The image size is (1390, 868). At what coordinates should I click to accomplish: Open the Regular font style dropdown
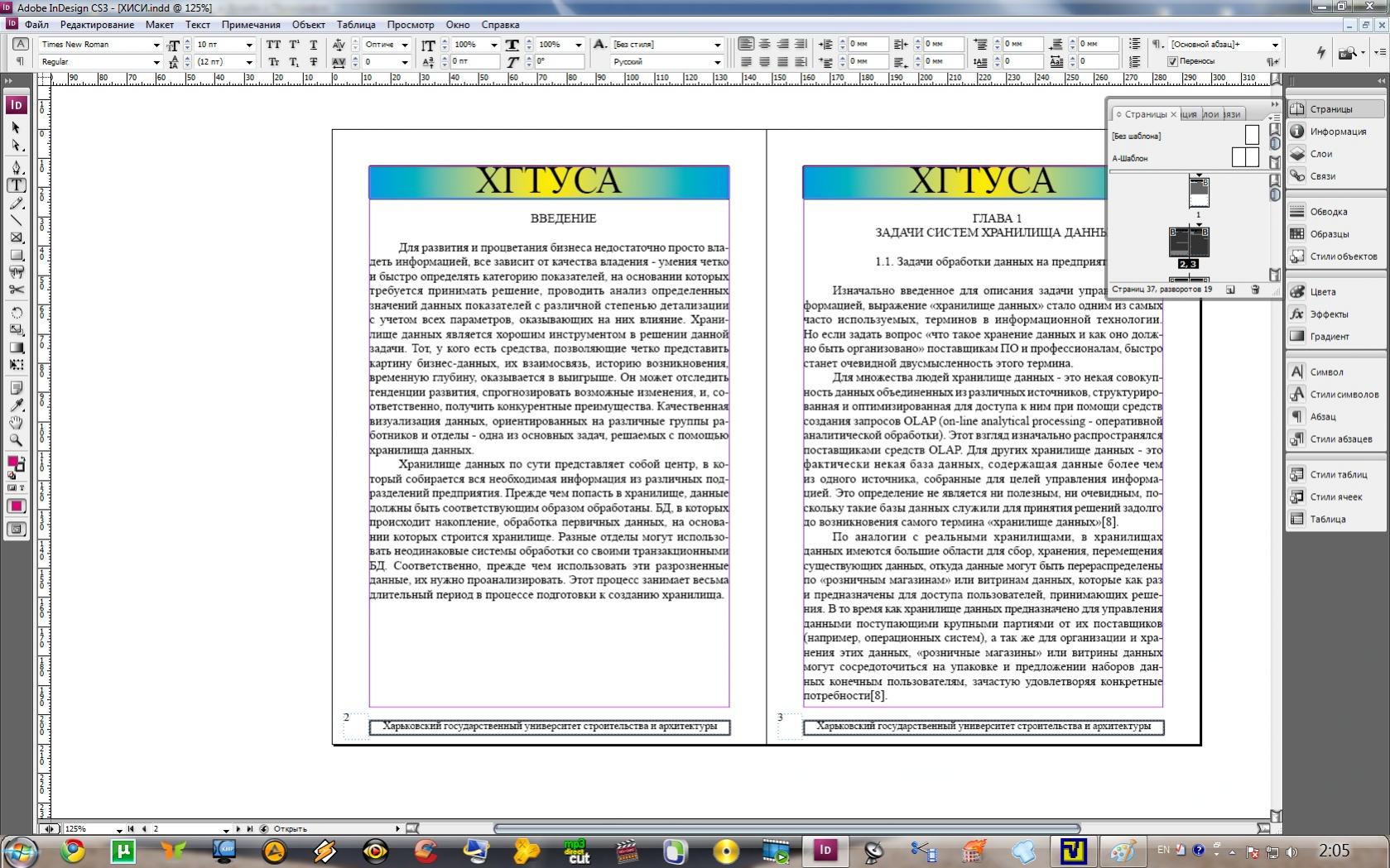[x=156, y=62]
